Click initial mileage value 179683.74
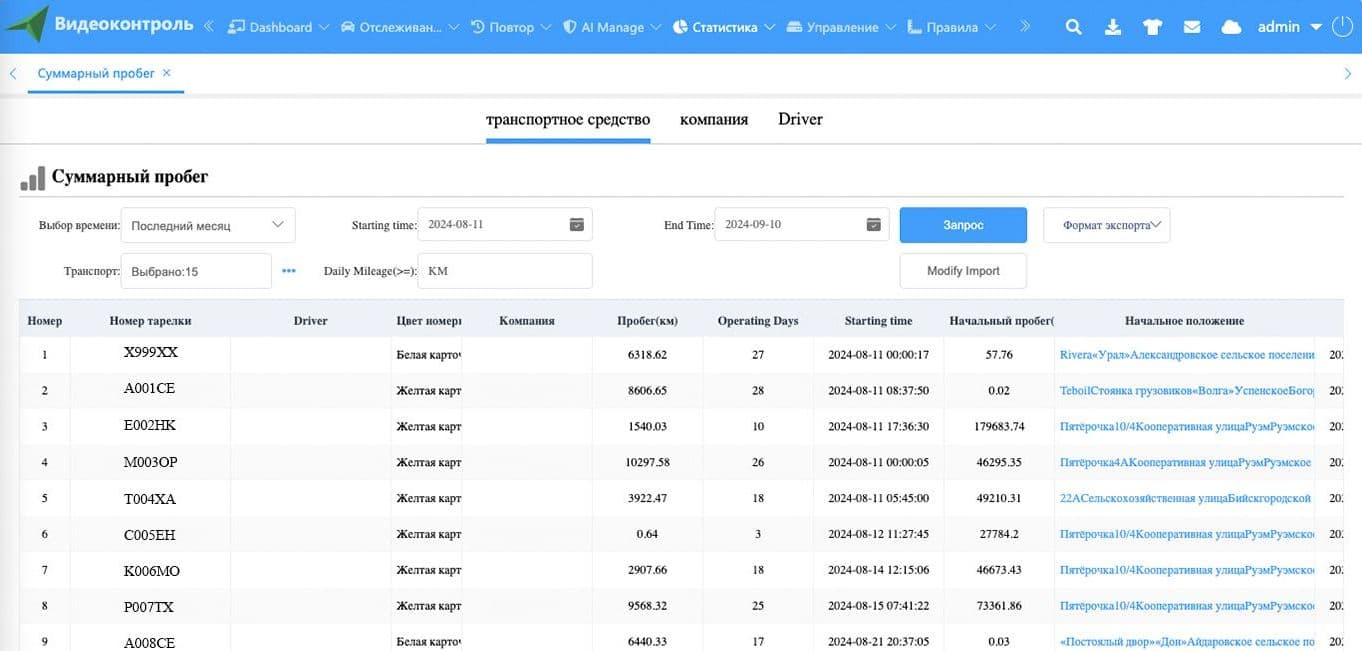The width and height of the screenshot is (1362, 651). point(999,427)
